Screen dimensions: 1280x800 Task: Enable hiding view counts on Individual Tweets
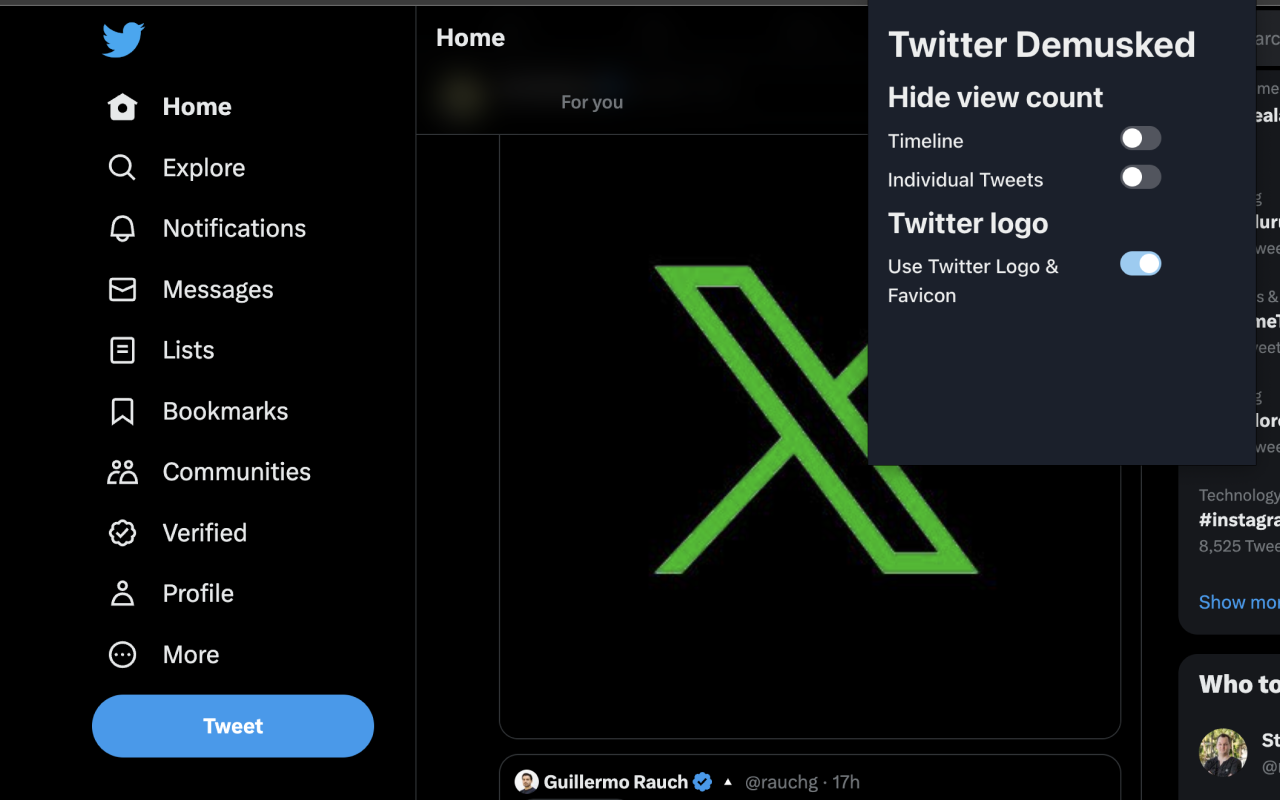pyautogui.click(x=1140, y=177)
